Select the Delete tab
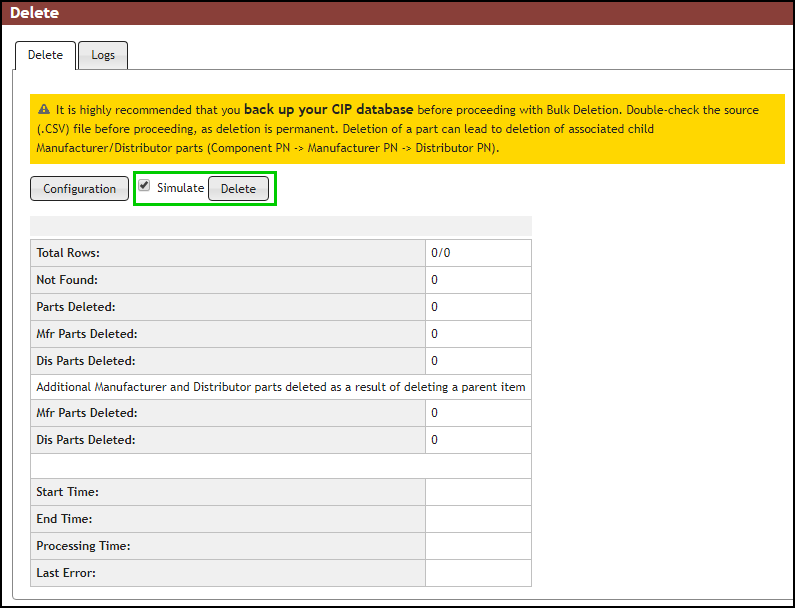 pyautogui.click(x=45, y=55)
